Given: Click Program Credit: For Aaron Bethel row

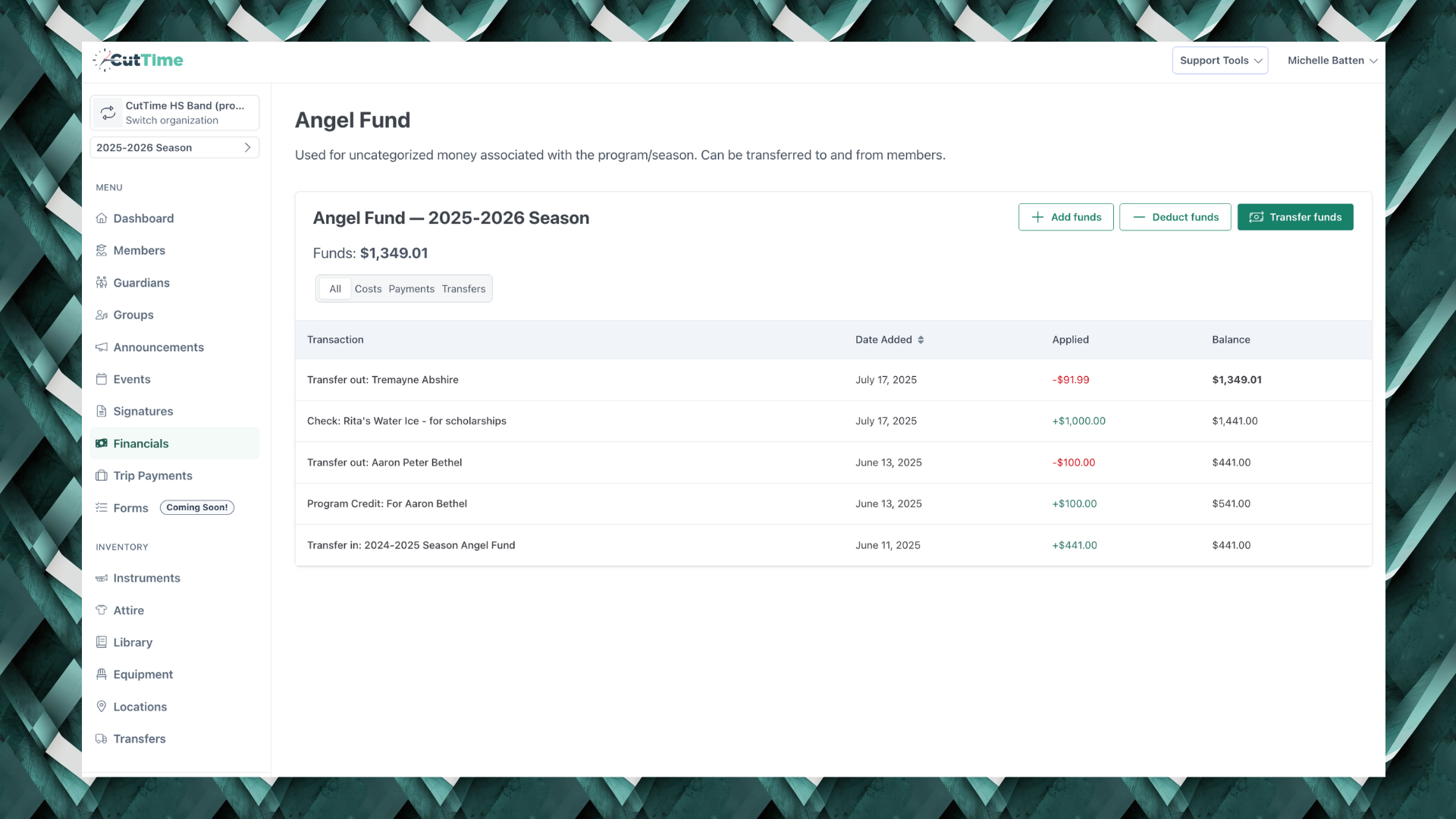Looking at the screenshot, I should tap(833, 504).
